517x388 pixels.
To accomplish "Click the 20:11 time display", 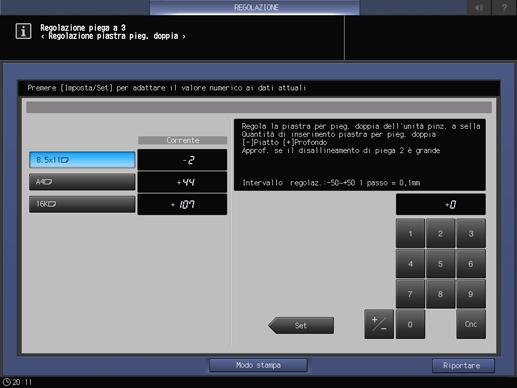I will click(22, 382).
